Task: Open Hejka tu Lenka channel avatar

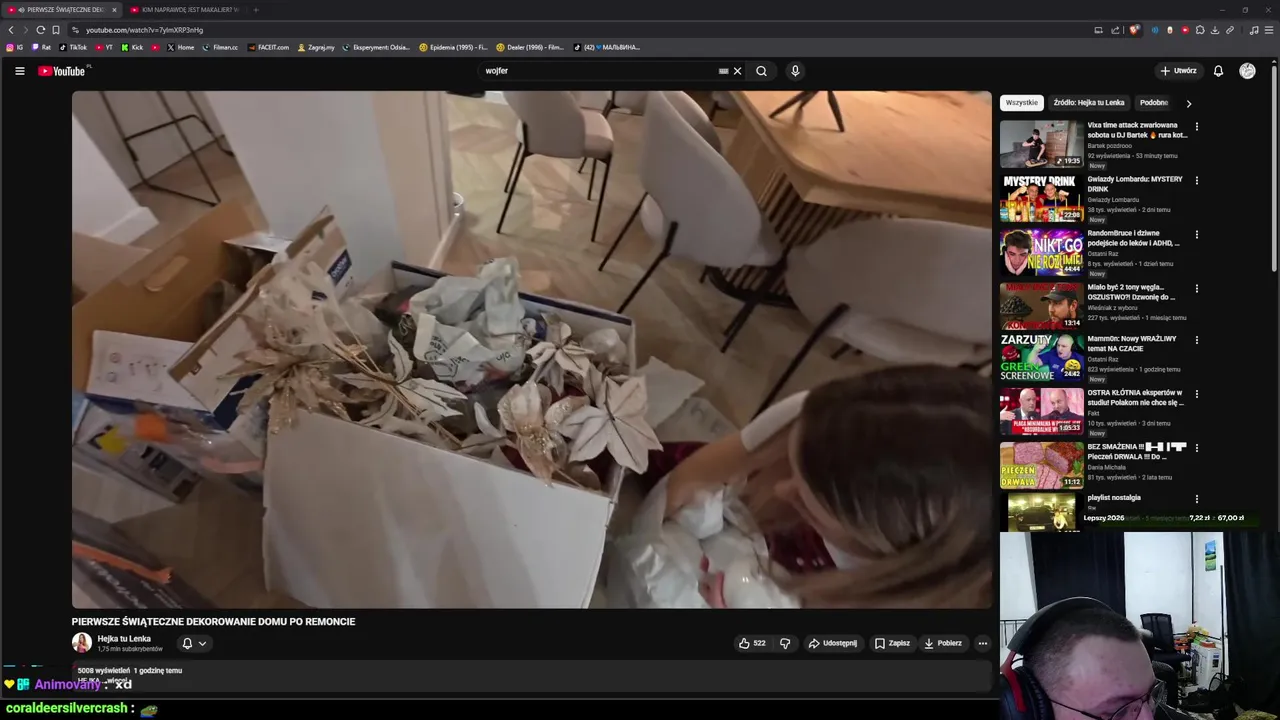Action: pos(82,643)
